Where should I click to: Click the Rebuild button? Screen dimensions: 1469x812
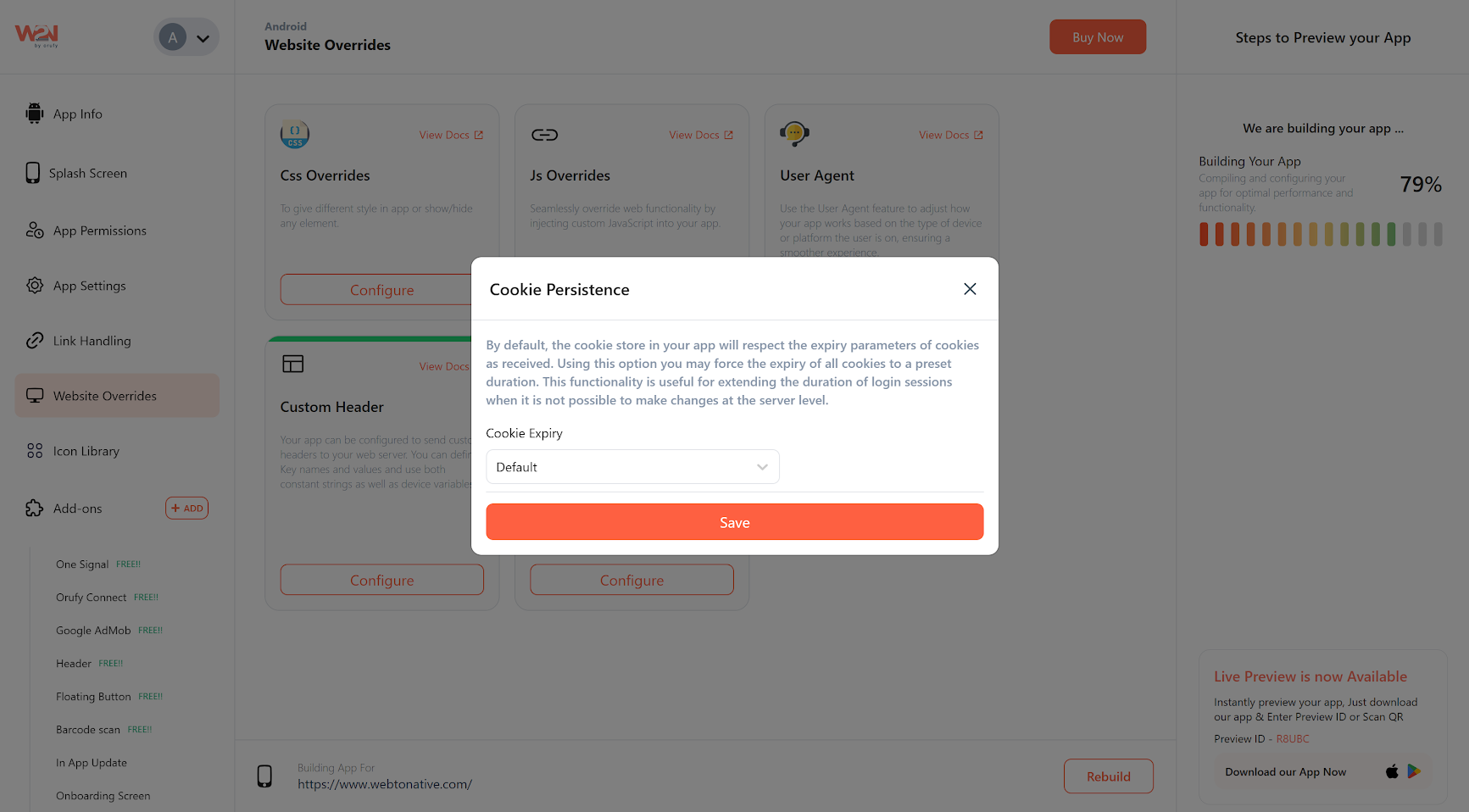[x=1108, y=776]
